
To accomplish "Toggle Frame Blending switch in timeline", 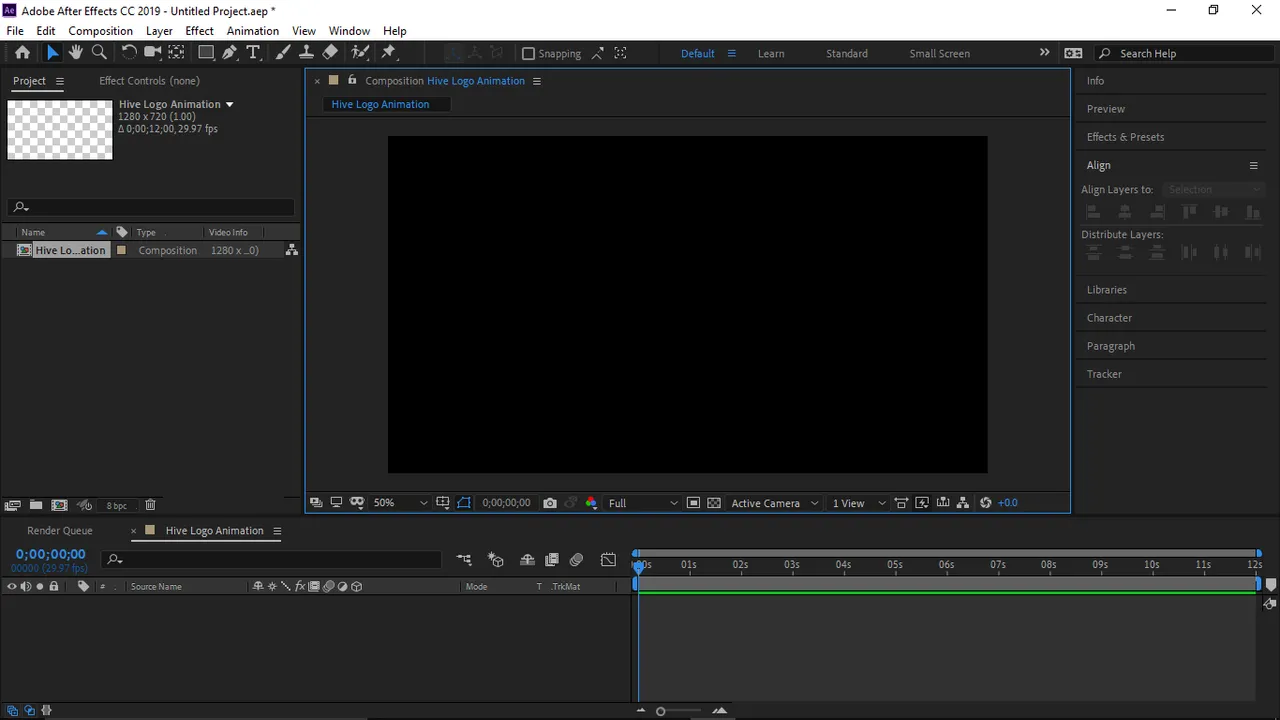I will 551,560.
